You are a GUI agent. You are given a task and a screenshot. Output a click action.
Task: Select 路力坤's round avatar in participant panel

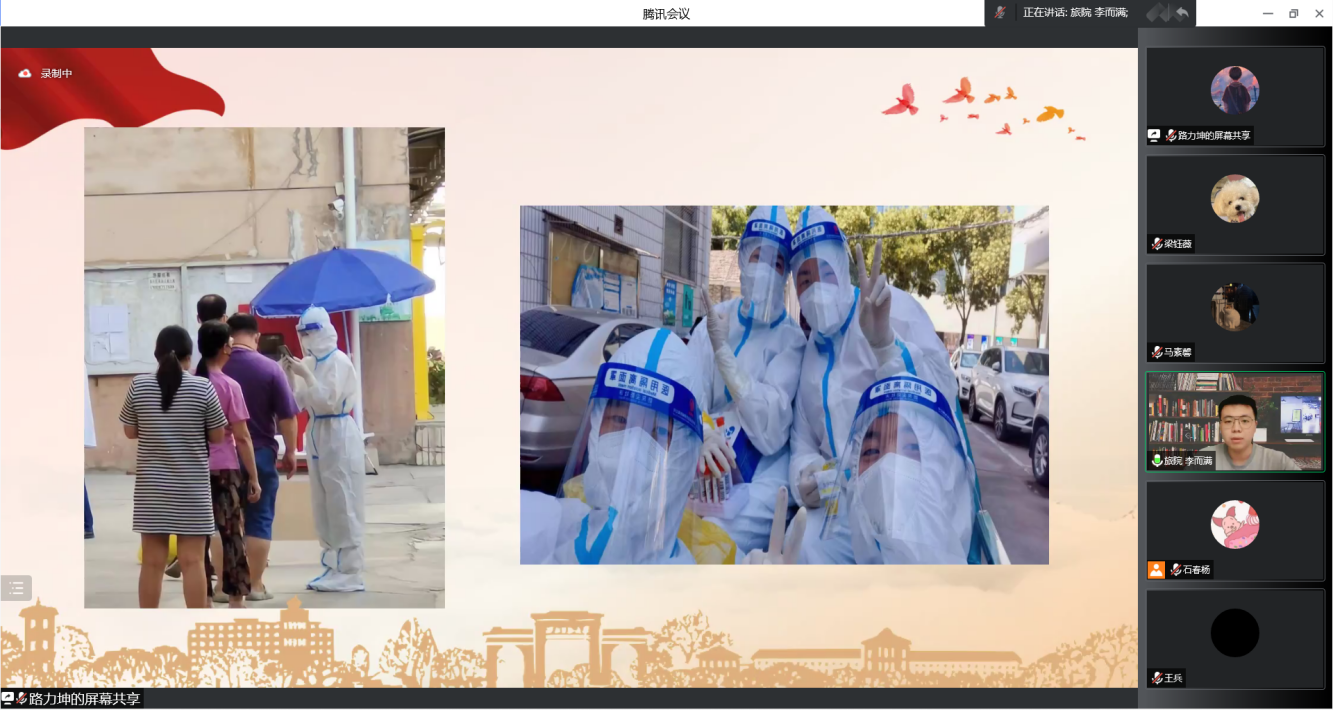(x=1234, y=90)
